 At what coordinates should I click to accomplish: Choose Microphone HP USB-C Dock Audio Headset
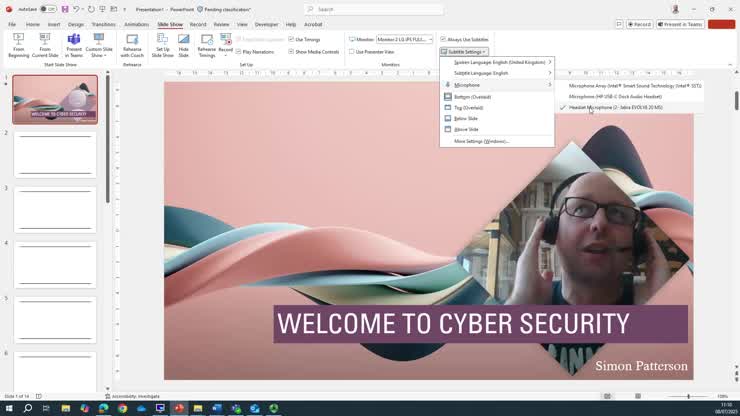tap(630, 97)
